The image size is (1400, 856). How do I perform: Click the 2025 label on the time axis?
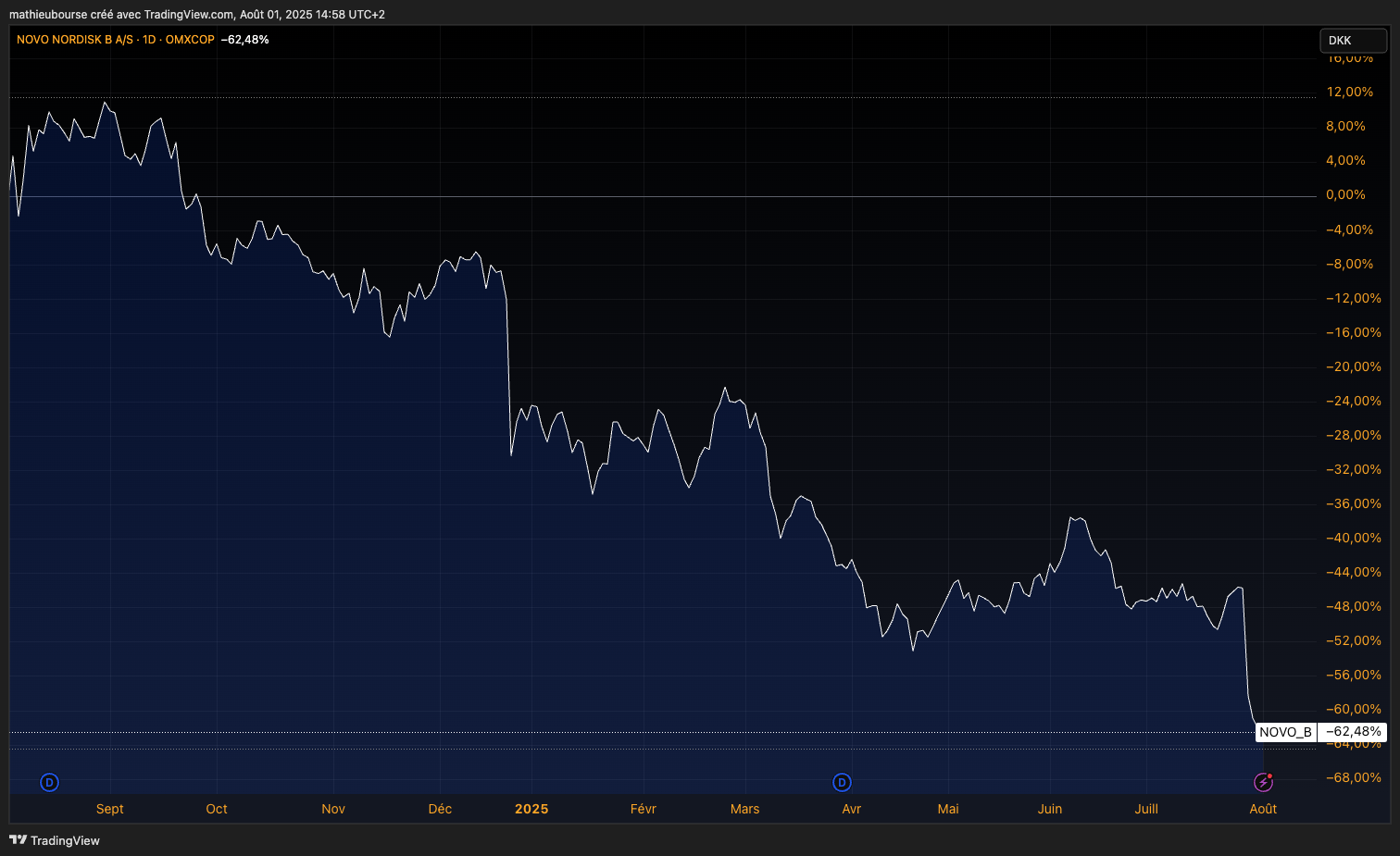pyautogui.click(x=531, y=809)
